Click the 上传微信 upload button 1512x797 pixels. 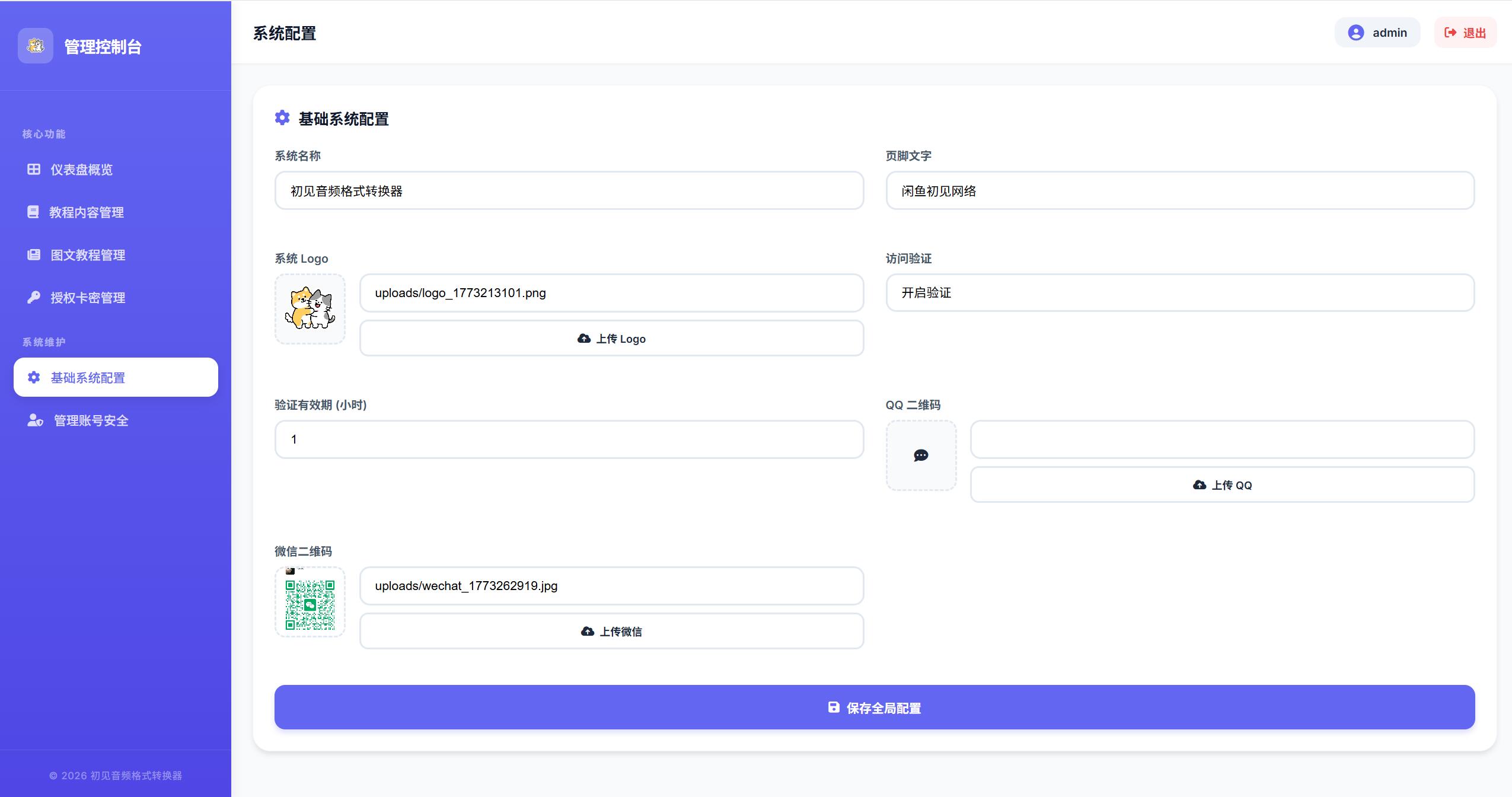coord(611,632)
